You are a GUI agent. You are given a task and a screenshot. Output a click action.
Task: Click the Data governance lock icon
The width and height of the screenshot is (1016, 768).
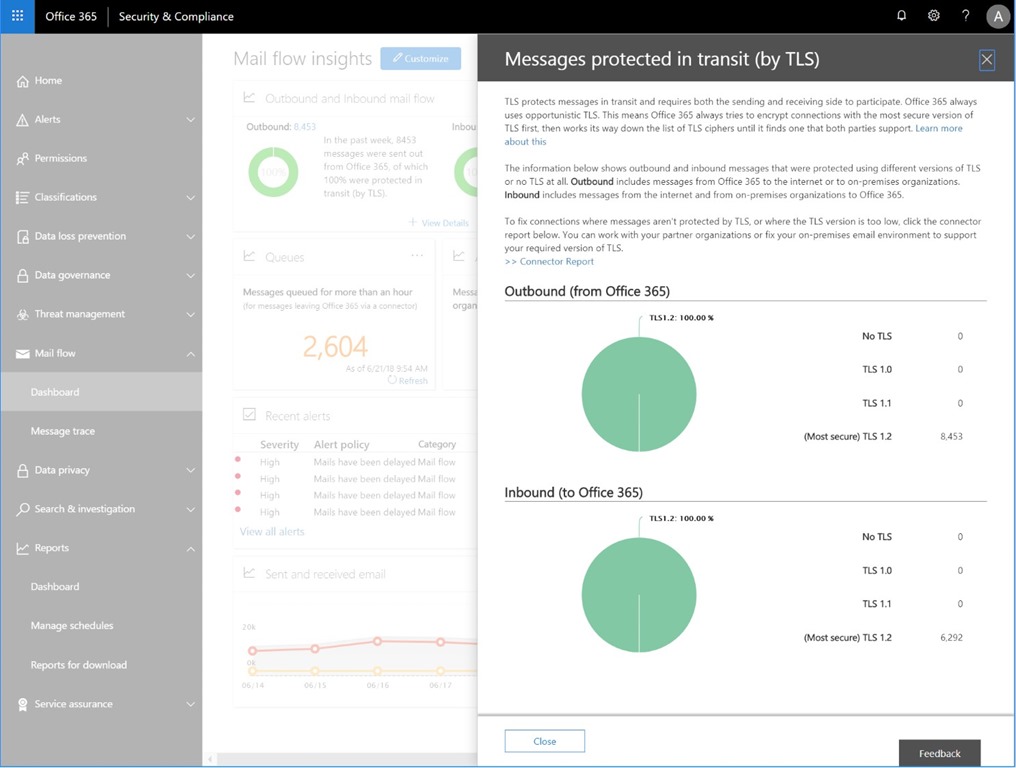pyautogui.click(x=23, y=275)
